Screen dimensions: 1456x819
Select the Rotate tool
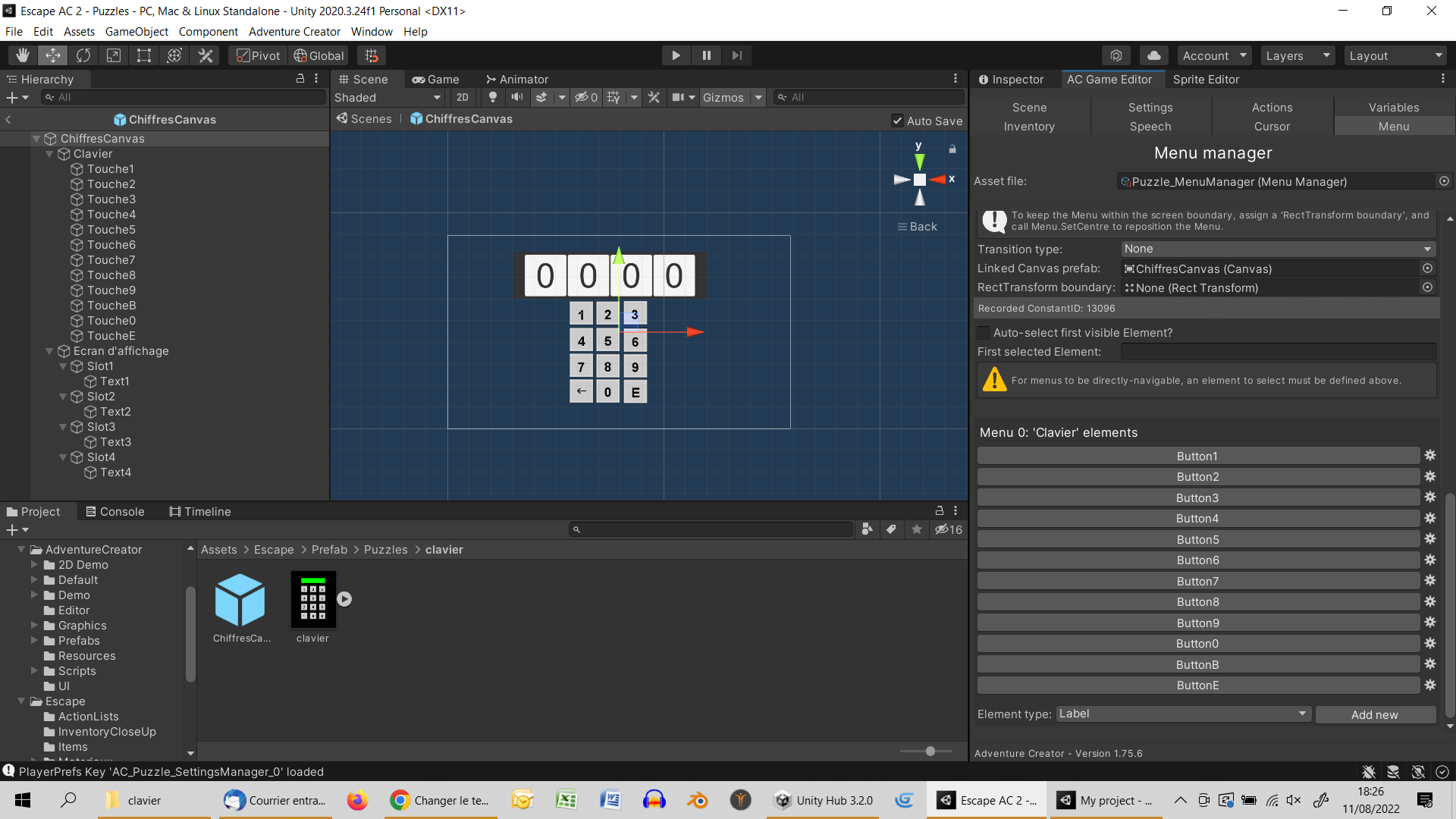coord(83,55)
